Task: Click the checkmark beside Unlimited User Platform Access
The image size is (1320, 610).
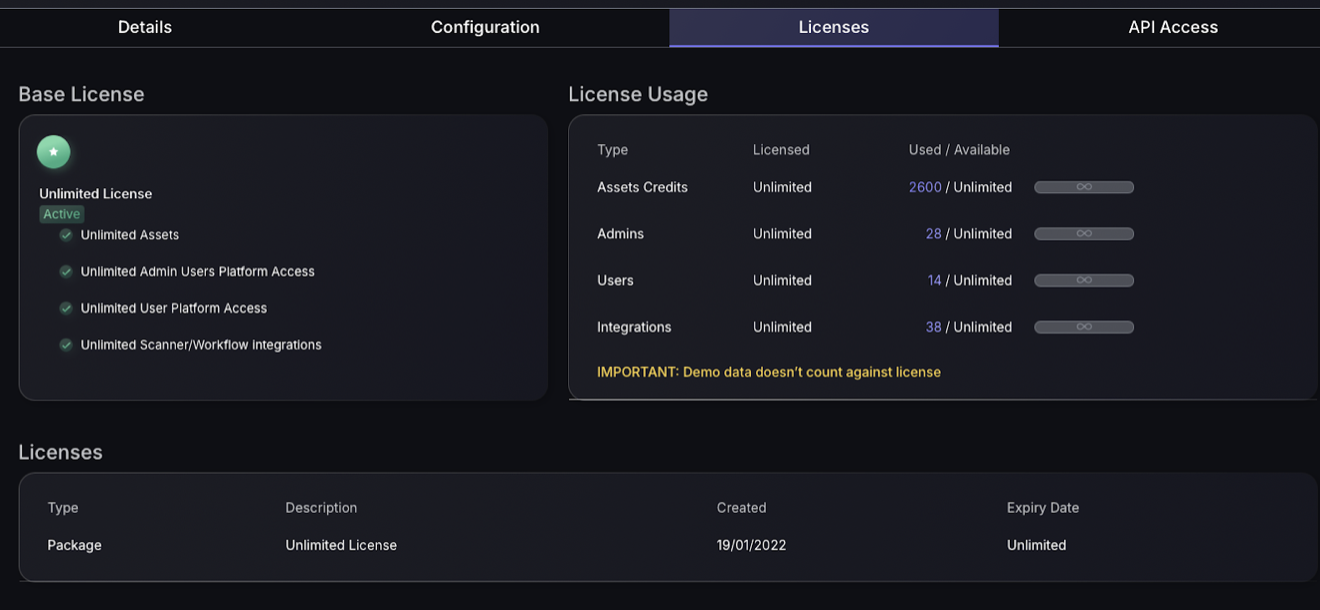Action: (x=66, y=308)
